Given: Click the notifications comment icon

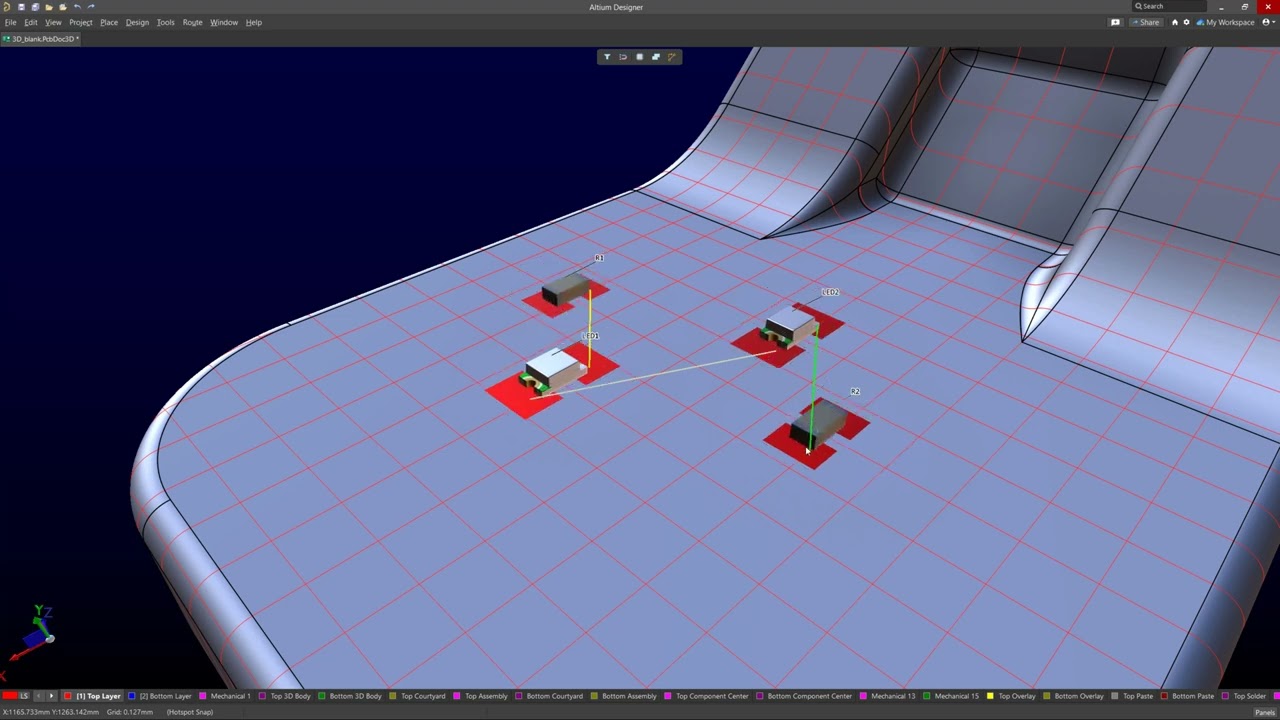Looking at the screenshot, I should pos(1115,22).
